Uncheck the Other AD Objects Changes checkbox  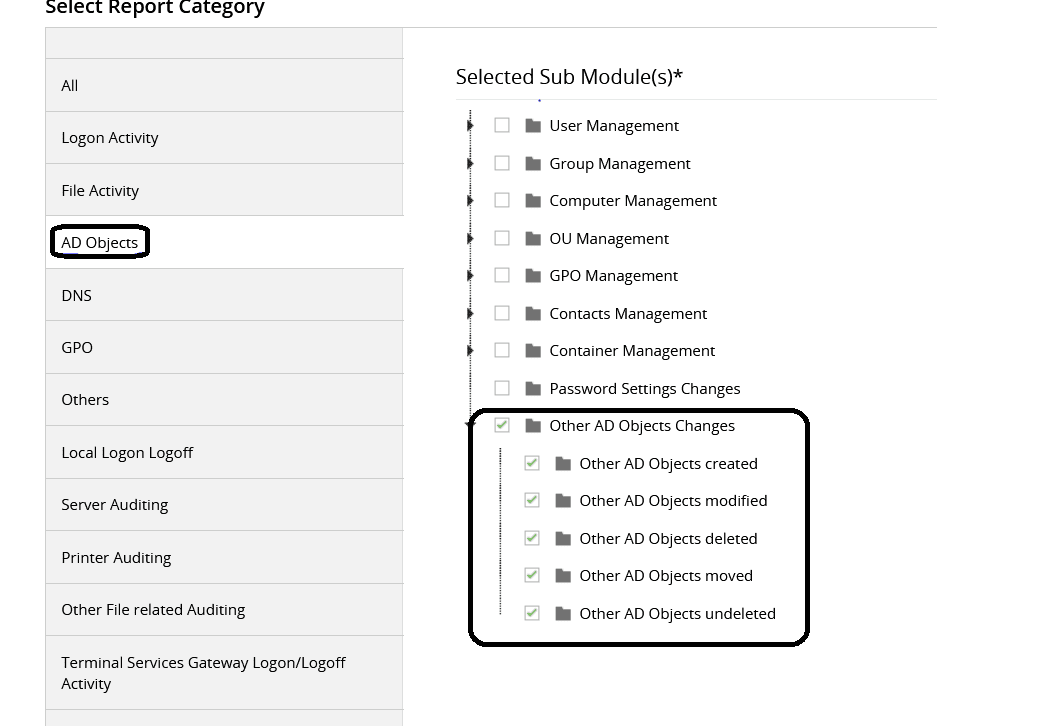click(x=502, y=425)
